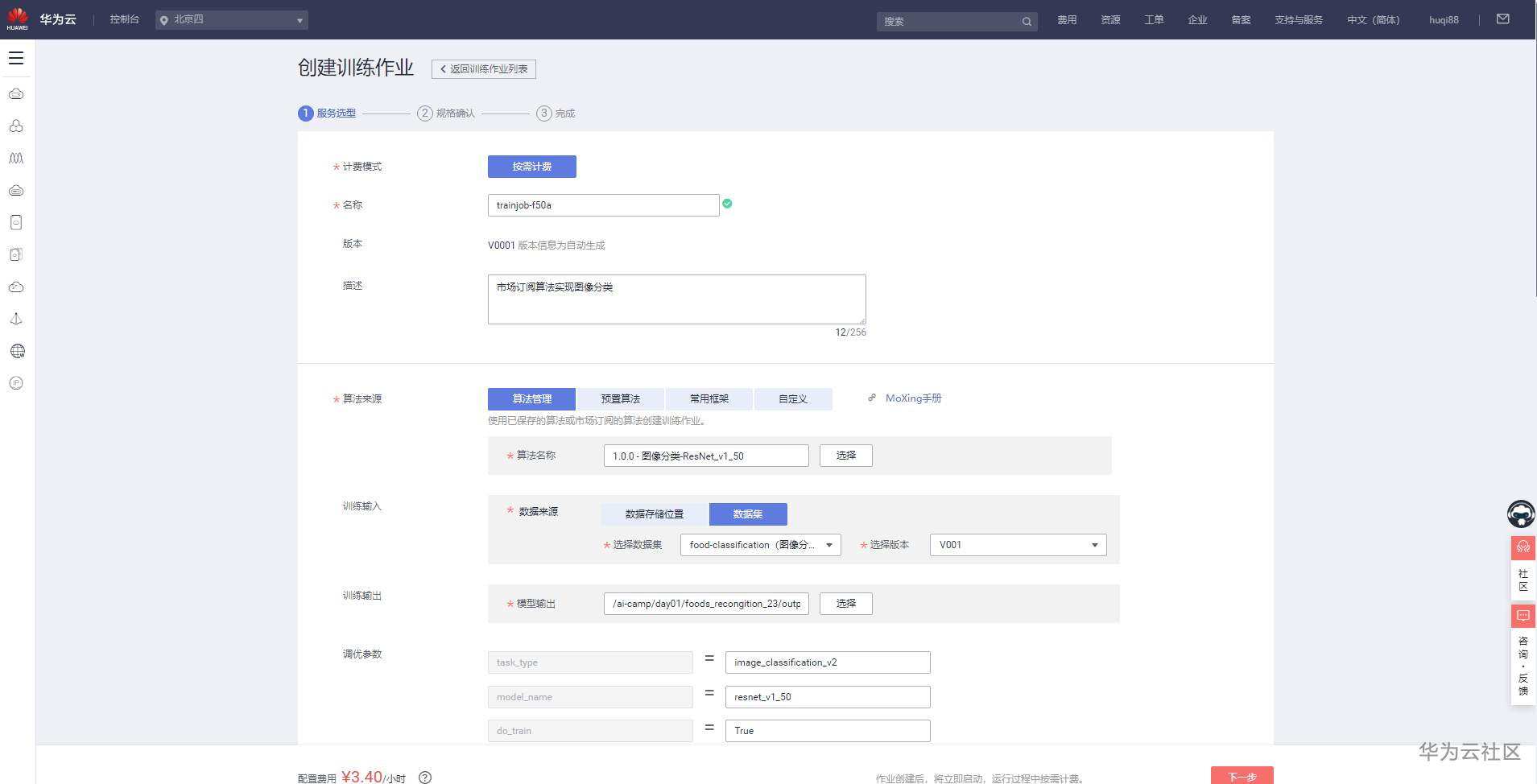Open the 北京四 region dropdown
Image resolution: width=1537 pixels, height=784 pixels.
pyautogui.click(x=232, y=19)
